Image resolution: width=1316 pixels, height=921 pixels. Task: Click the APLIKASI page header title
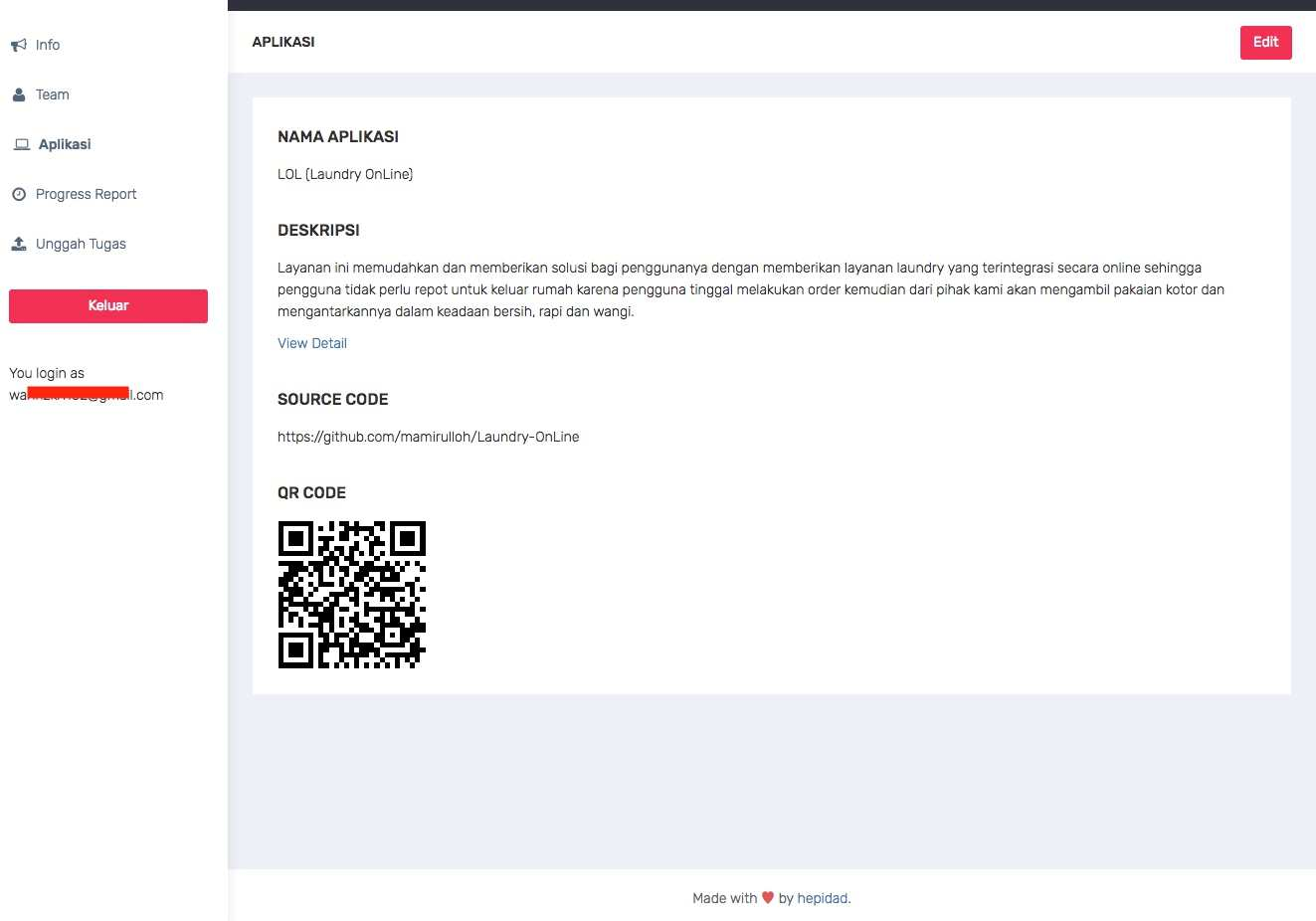point(283,42)
